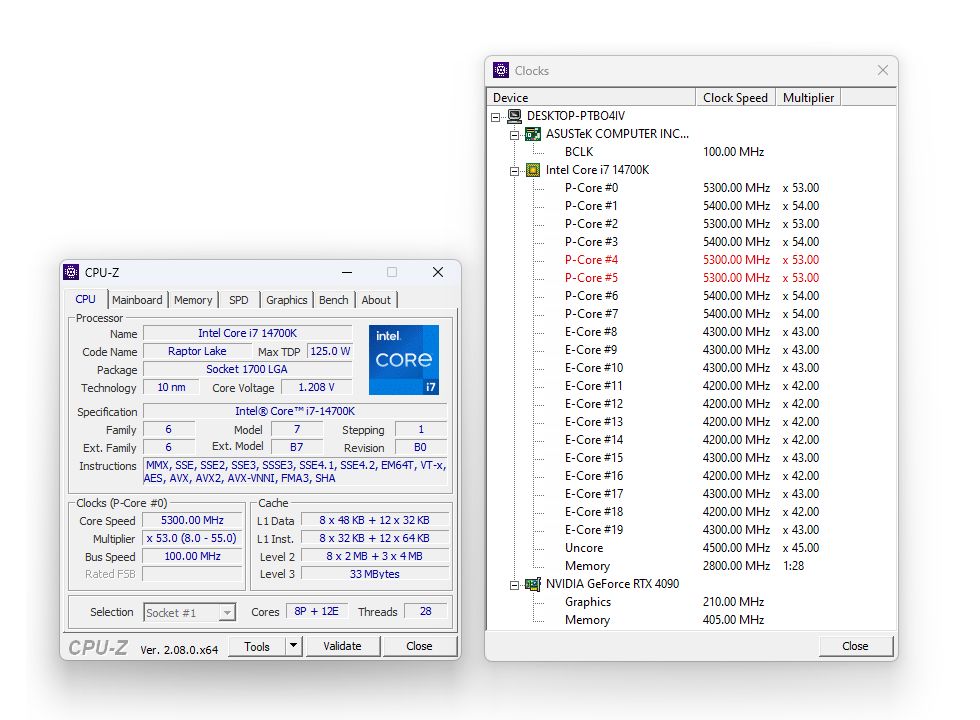Click the Intel Core i7 logo image

404,360
